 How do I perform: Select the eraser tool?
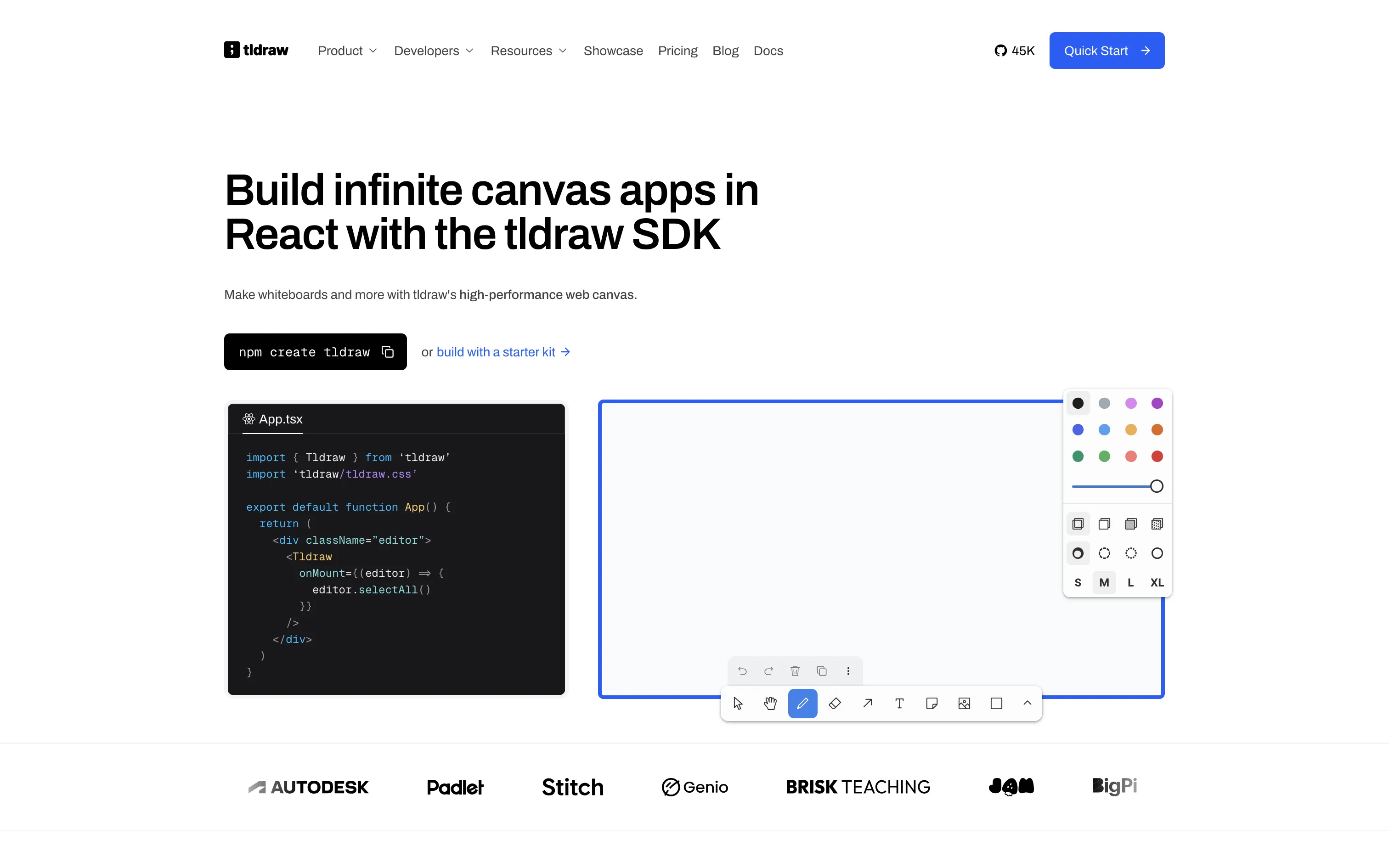click(835, 703)
